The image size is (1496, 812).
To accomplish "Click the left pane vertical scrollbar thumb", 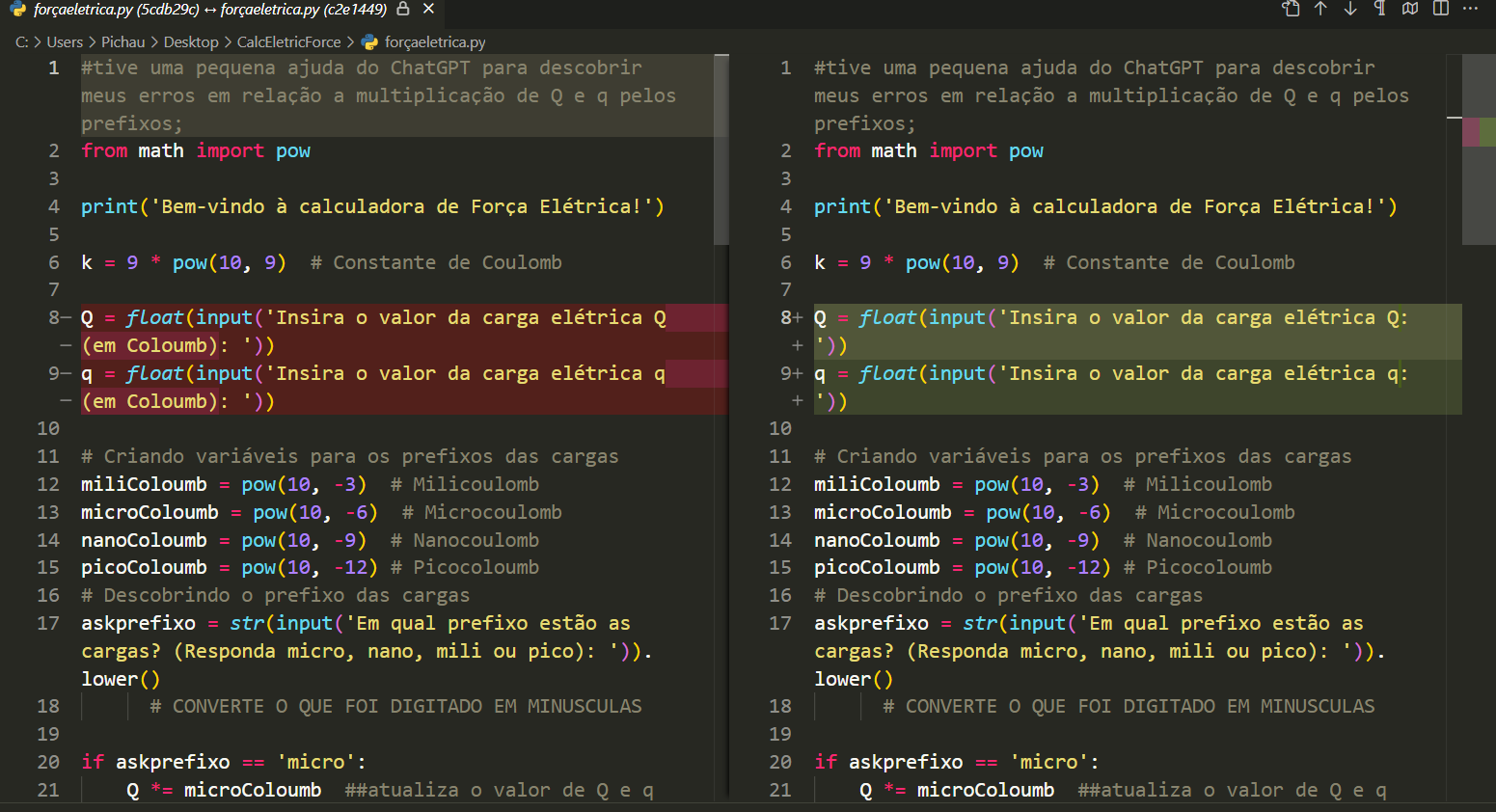I will point(721,149).
